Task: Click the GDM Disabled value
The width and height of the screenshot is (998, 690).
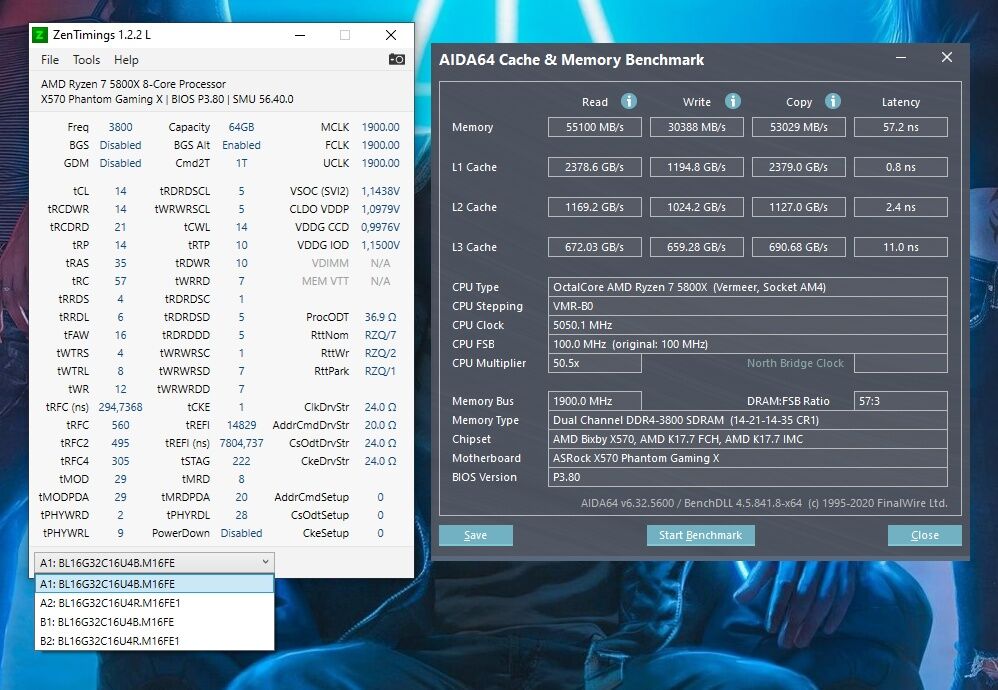Action: pos(120,163)
